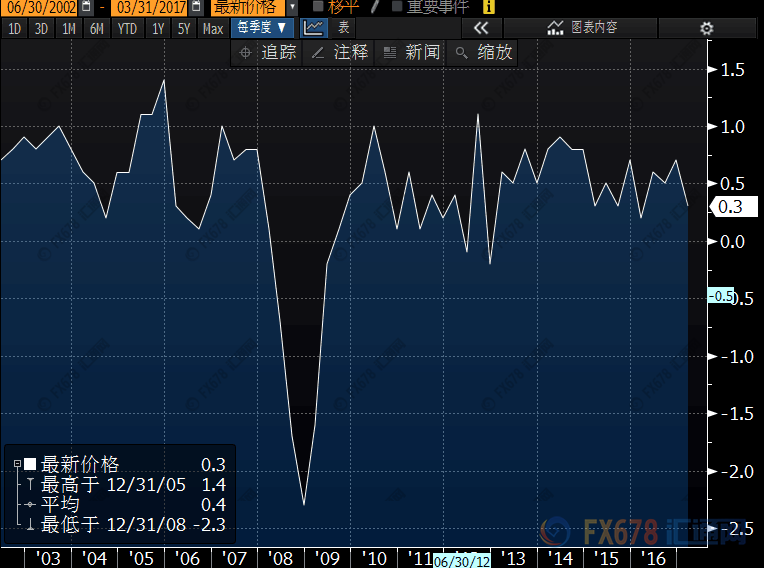The height and width of the screenshot is (568, 764).
Task: Click the pencil edit icon beside 移平
Action: [x=375, y=6]
